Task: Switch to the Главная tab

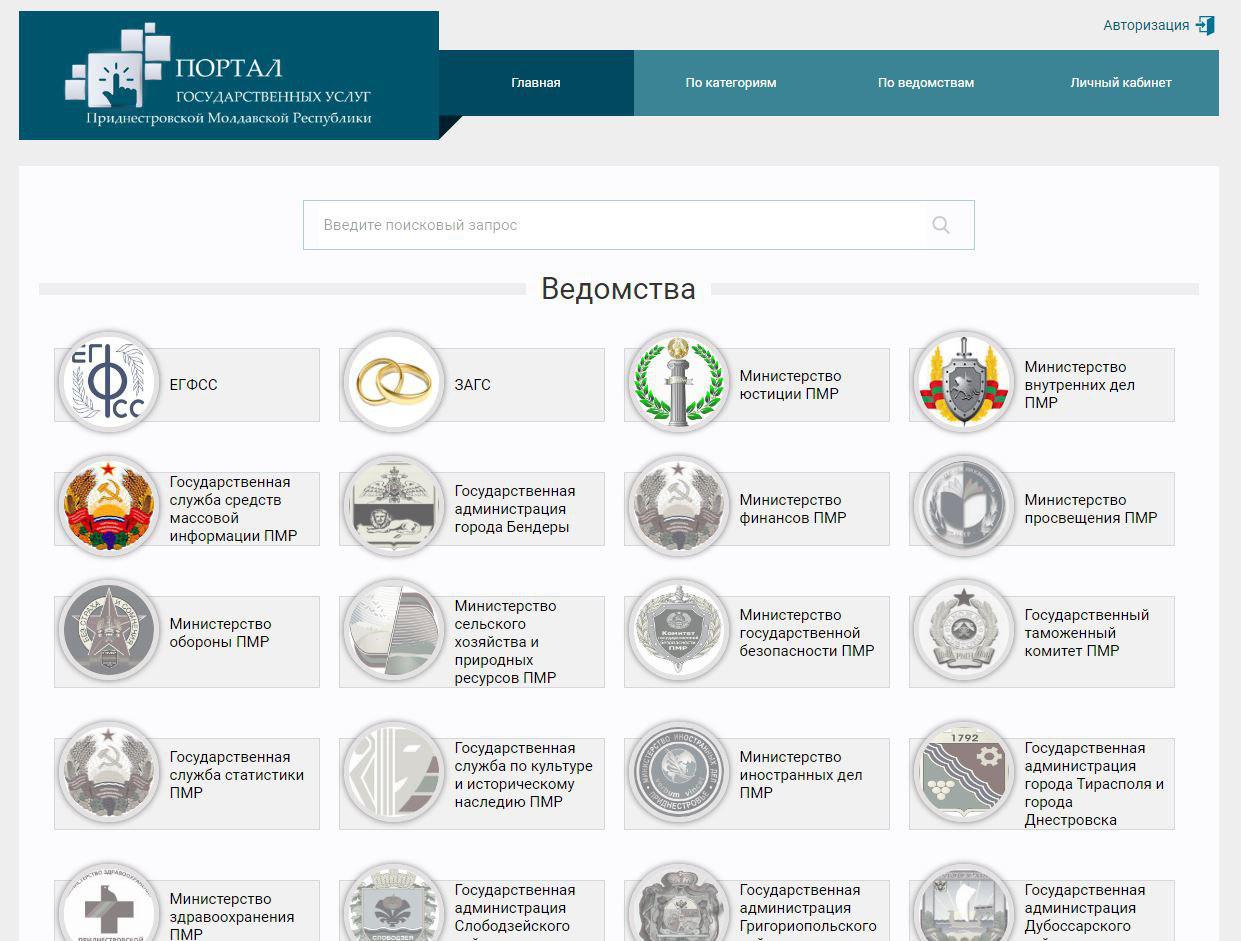Action: pos(536,83)
